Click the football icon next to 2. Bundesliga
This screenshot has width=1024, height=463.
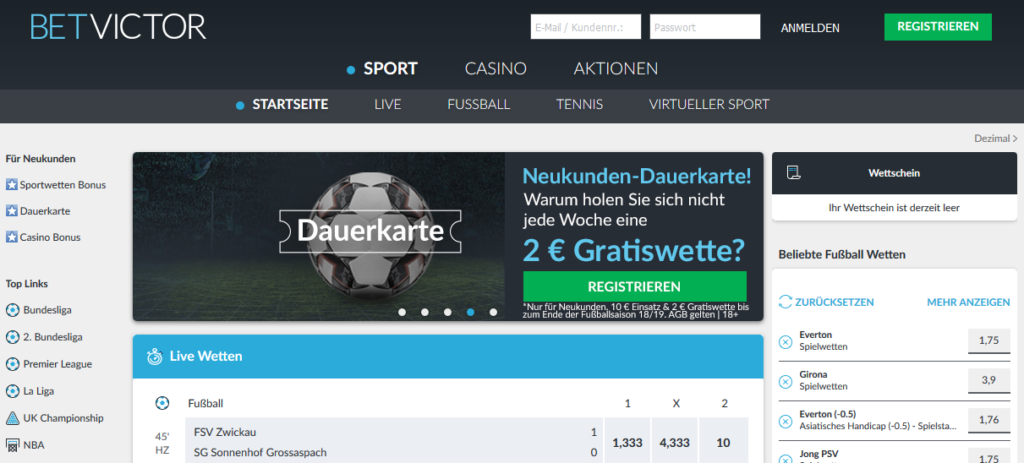pyautogui.click(x=12, y=337)
